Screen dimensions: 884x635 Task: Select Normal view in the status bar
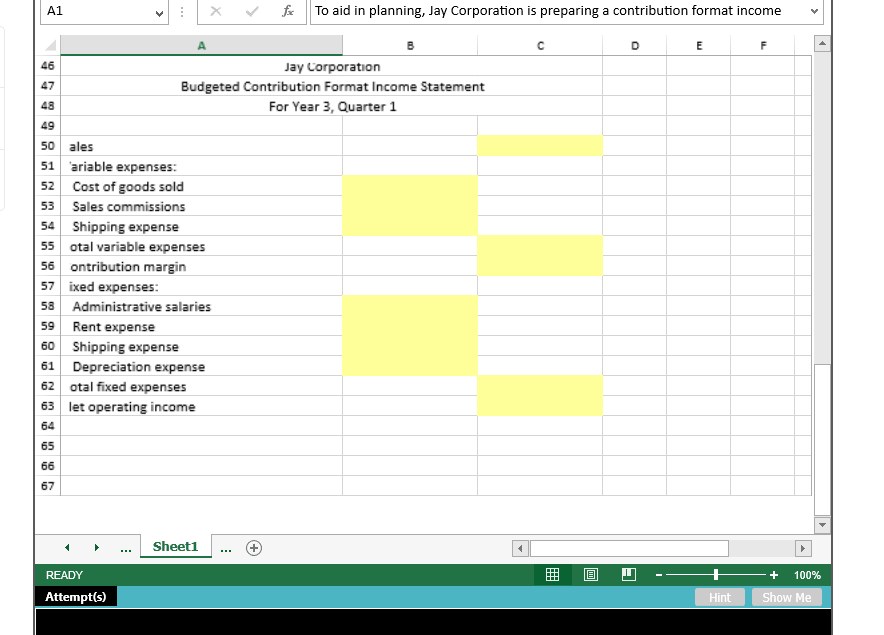point(551,574)
